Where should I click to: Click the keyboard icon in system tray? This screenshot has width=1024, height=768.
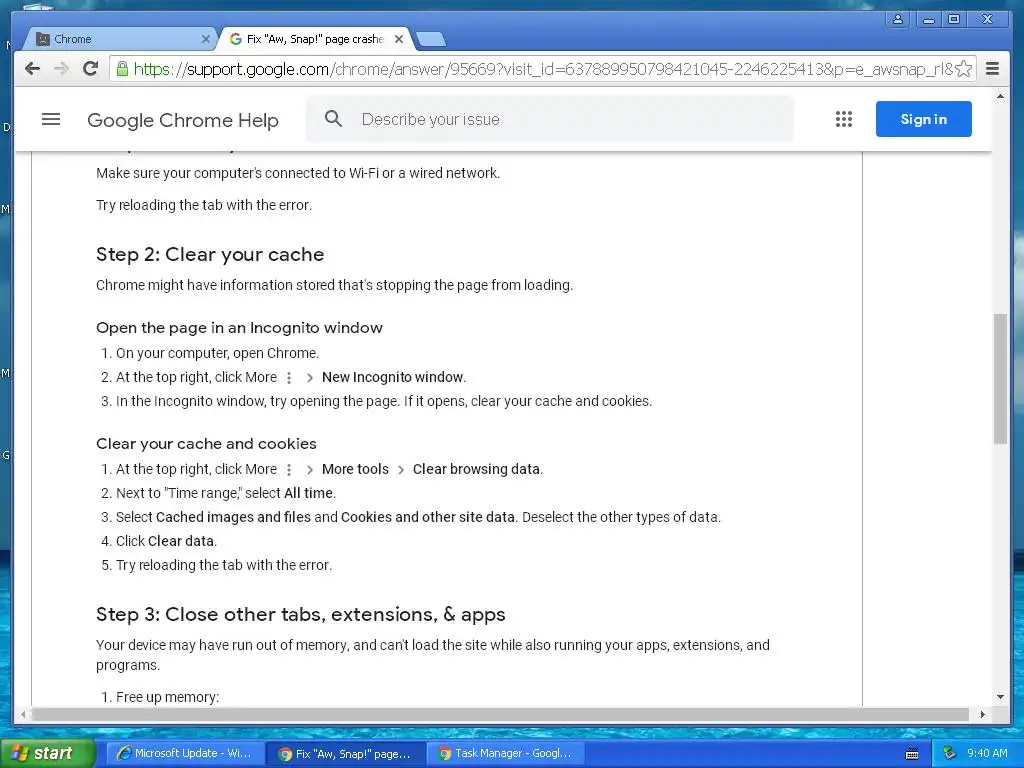912,754
